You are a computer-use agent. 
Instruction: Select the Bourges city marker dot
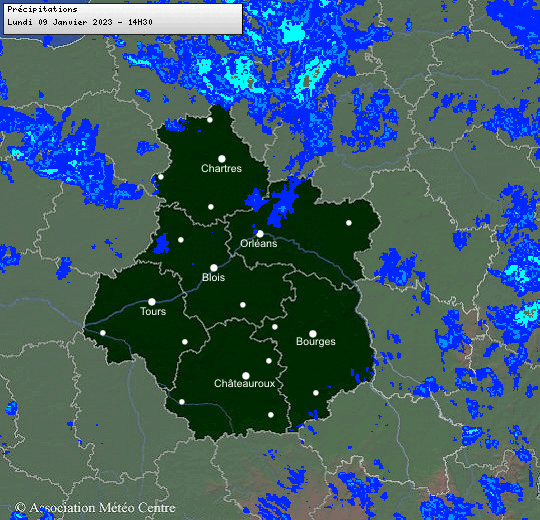coord(313,334)
